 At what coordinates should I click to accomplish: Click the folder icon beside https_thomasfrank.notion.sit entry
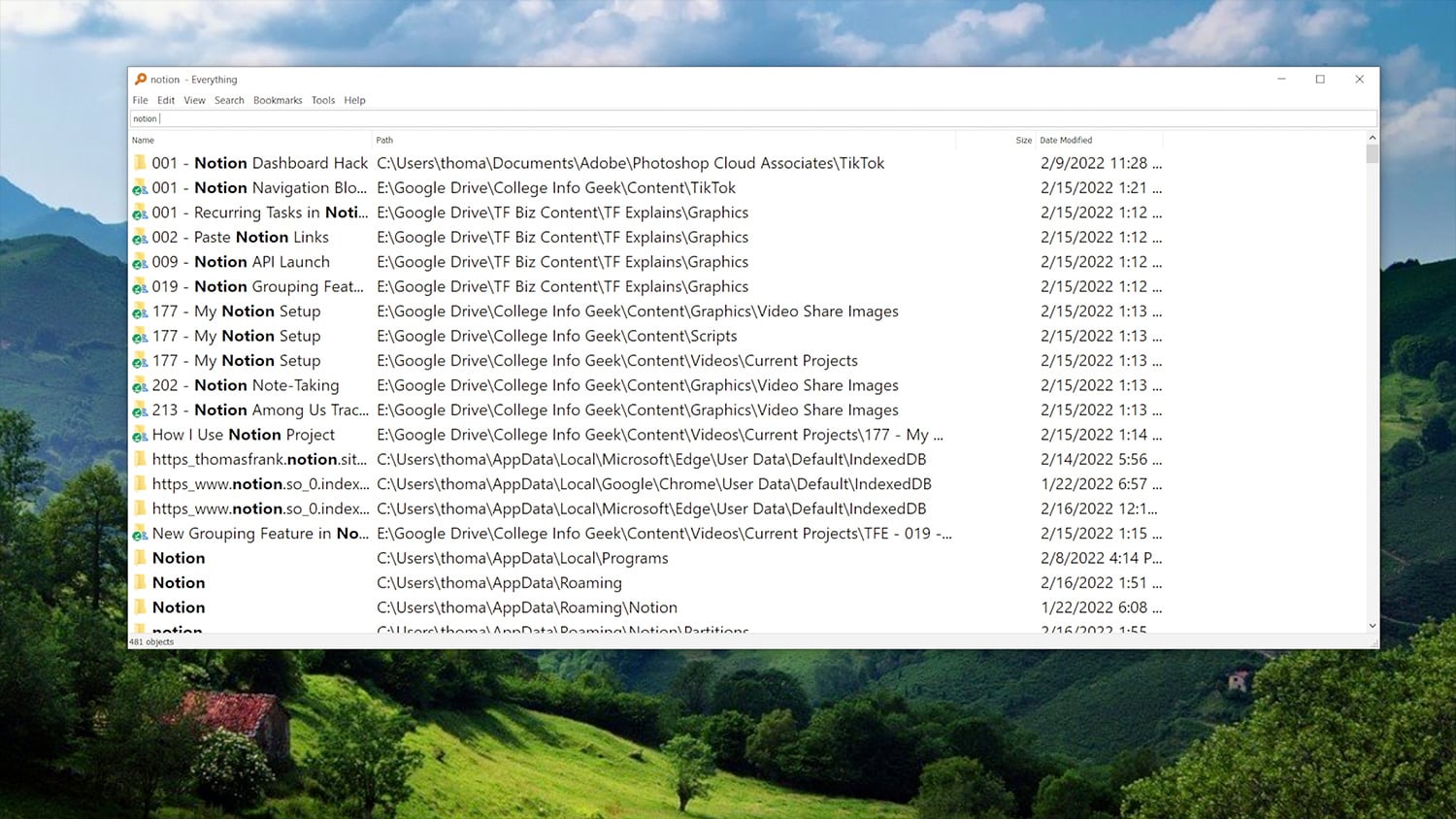pyautogui.click(x=141, y=459)
